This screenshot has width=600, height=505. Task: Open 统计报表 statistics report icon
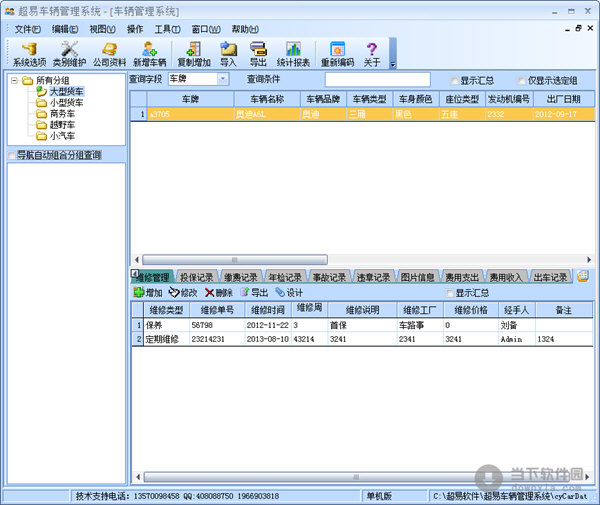pyautogui.click(x=293, y=54)
